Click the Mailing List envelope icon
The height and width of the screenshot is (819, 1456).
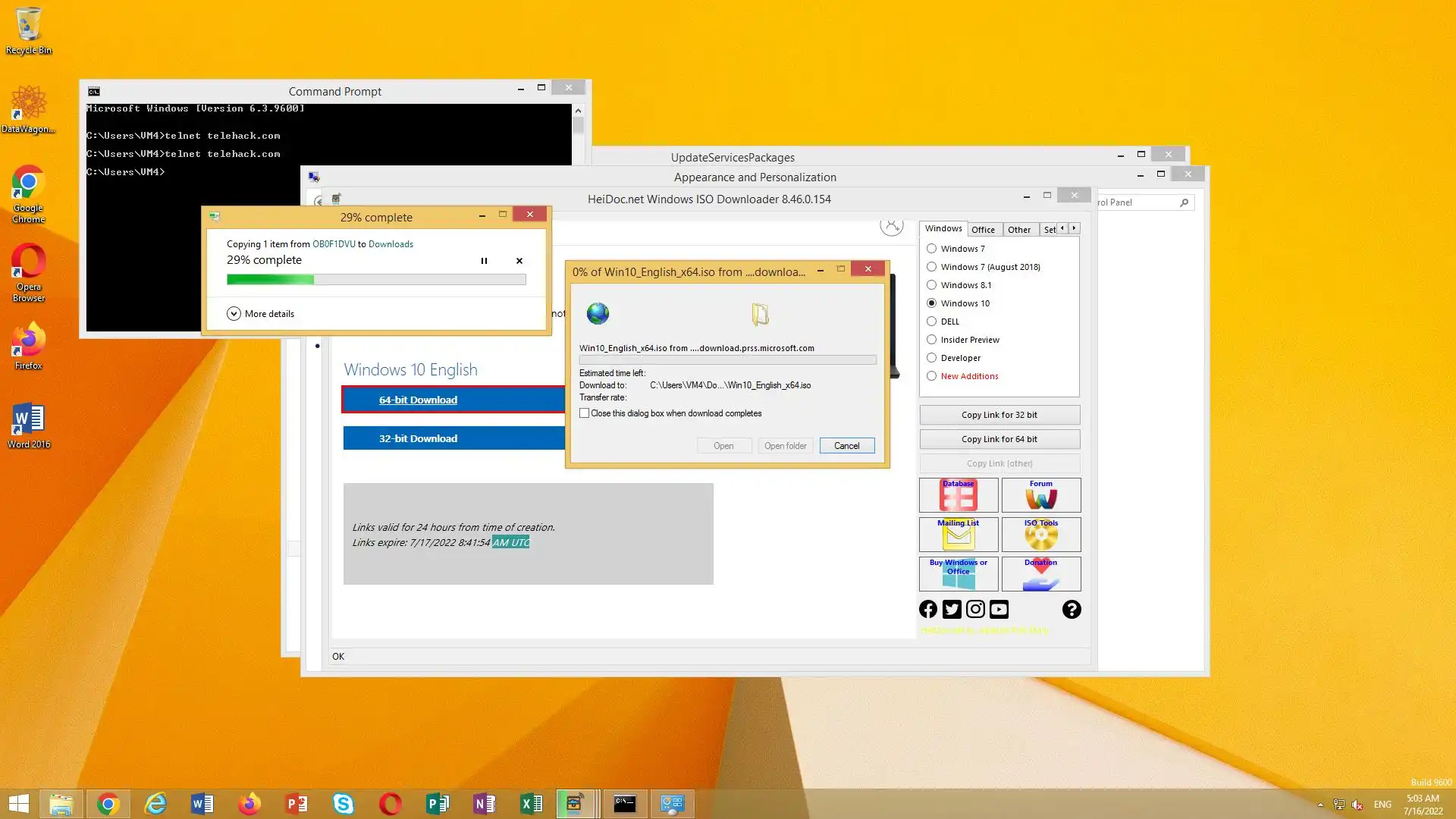958,535
